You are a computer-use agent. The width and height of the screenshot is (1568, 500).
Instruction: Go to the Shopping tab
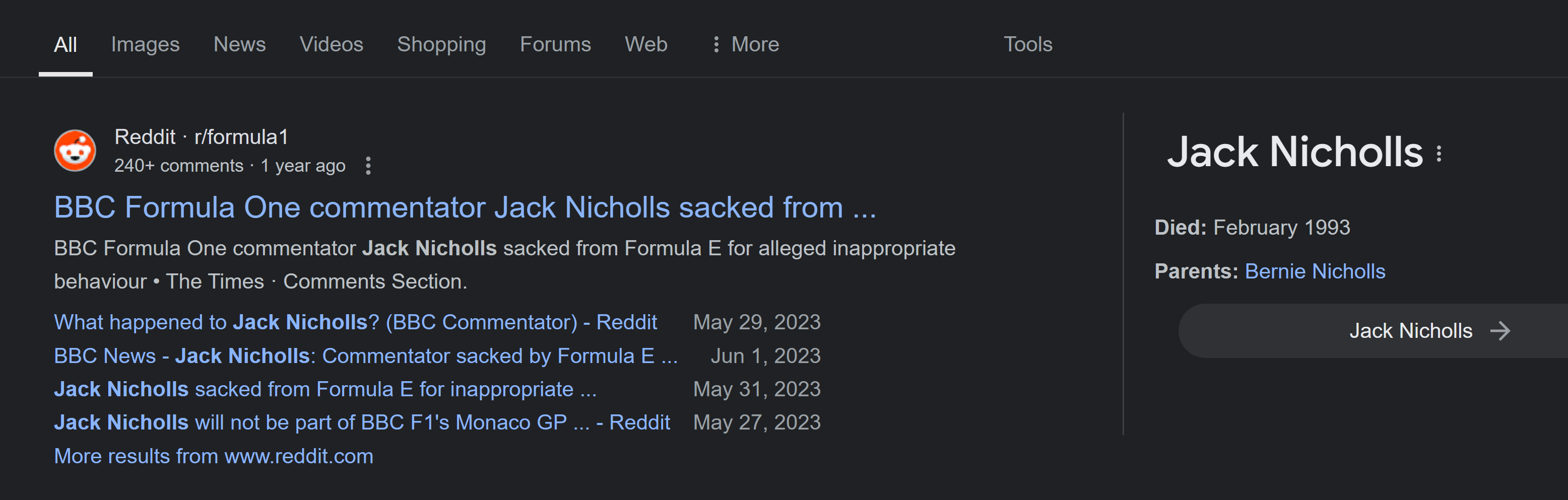point(441,44)
